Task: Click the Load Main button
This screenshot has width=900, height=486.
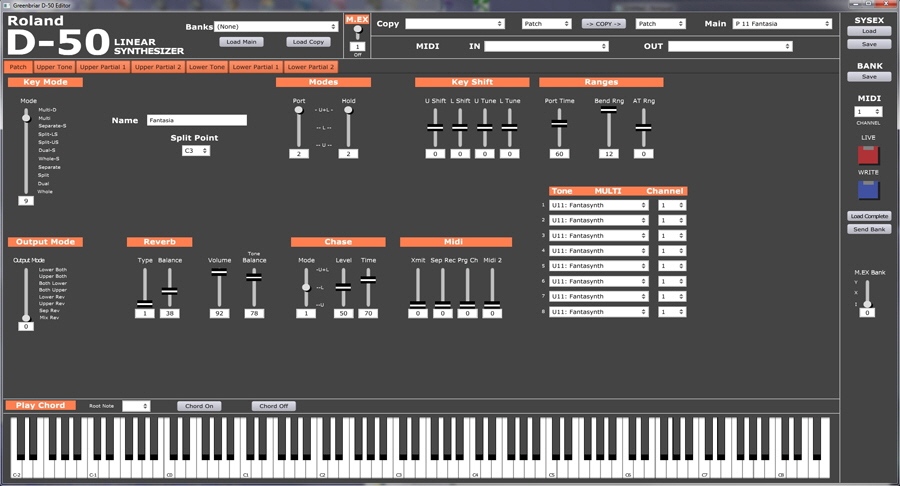Action: point(241,42)
